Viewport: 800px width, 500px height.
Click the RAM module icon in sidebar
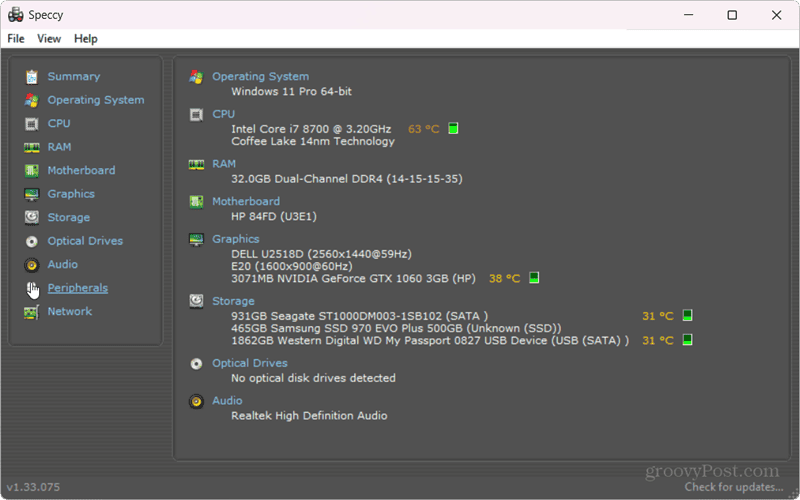click(x=32, y=147)
